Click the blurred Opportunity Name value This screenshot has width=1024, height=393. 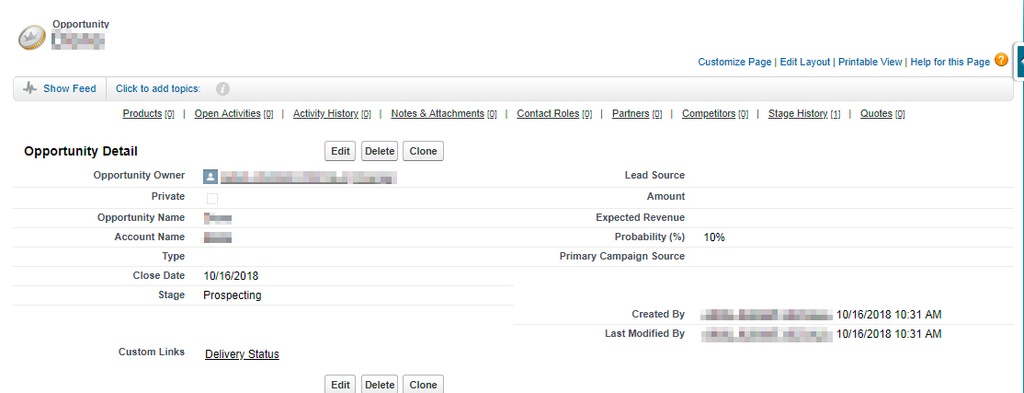[x=218, y=218]
